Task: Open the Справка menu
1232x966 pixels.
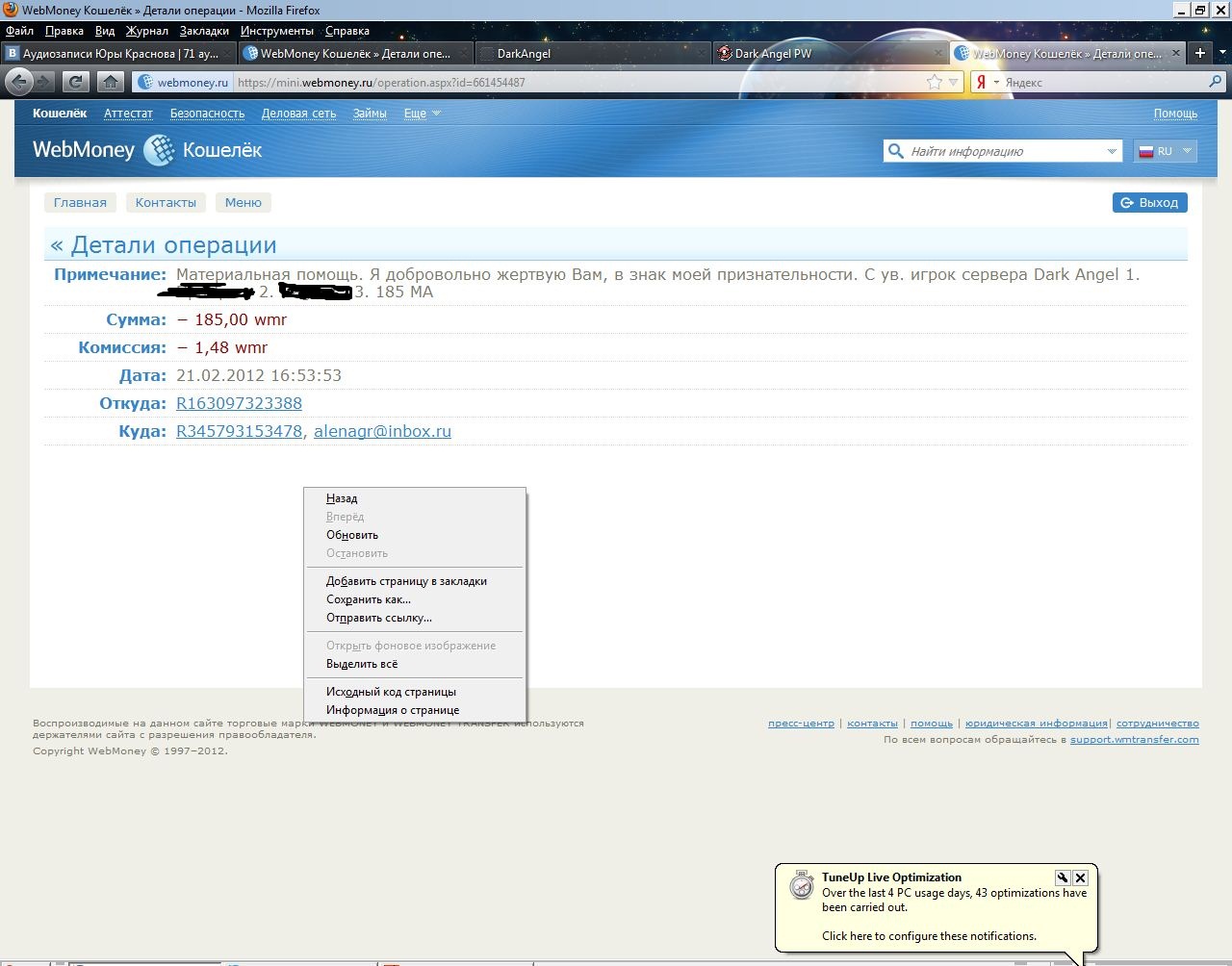Action: 347,31
